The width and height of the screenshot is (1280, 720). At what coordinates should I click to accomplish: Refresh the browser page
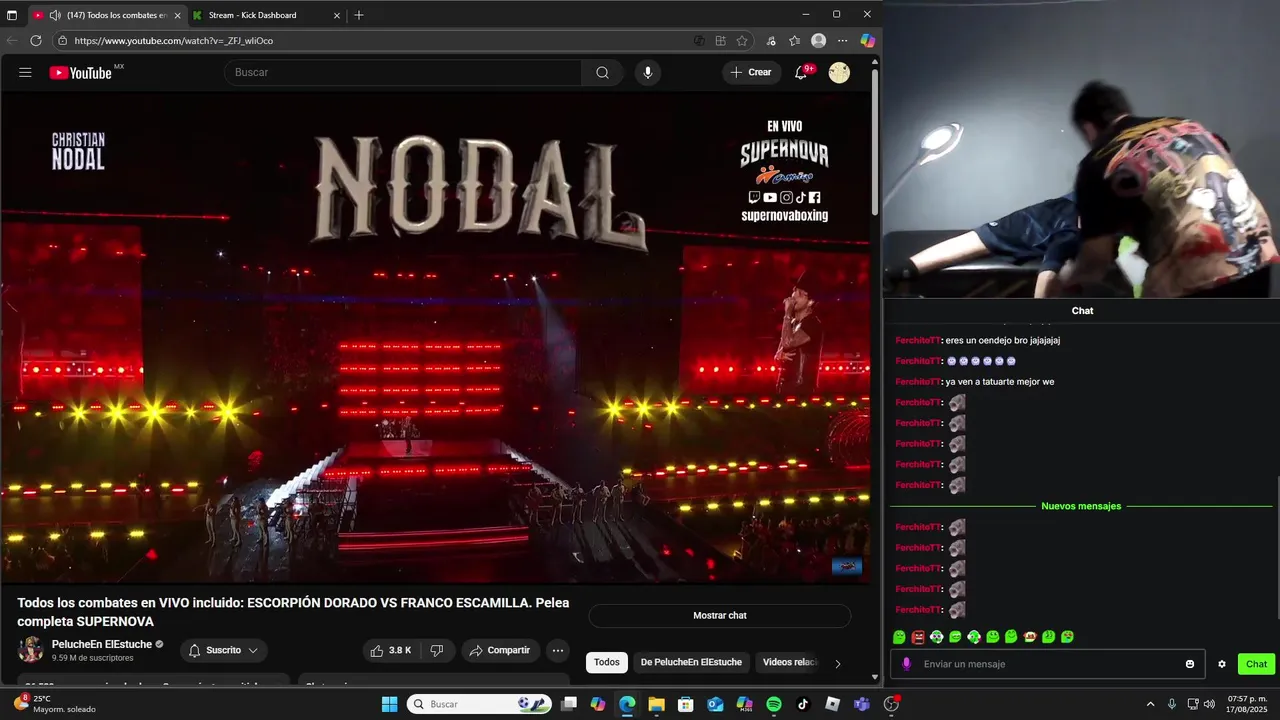[36, 40]
